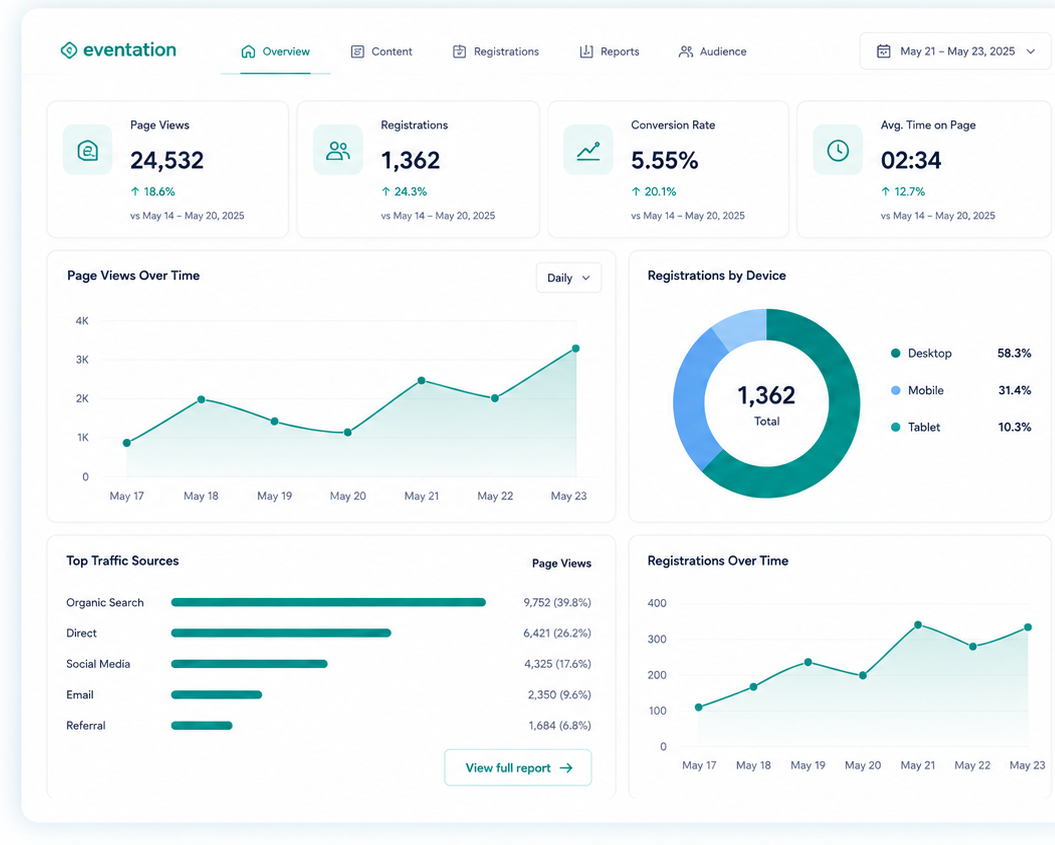
Task: Go to the Registrations tab
Action: coord(496,52)
